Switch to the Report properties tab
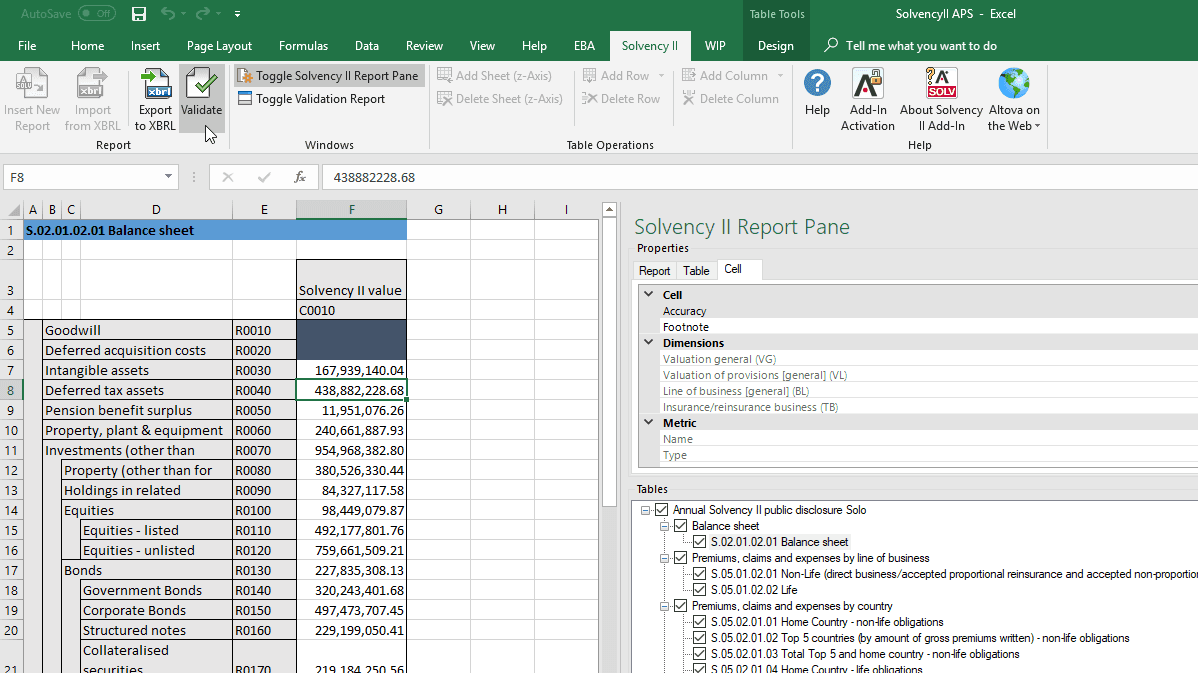Screen dimensions: 1198x673 click(655, 270)
